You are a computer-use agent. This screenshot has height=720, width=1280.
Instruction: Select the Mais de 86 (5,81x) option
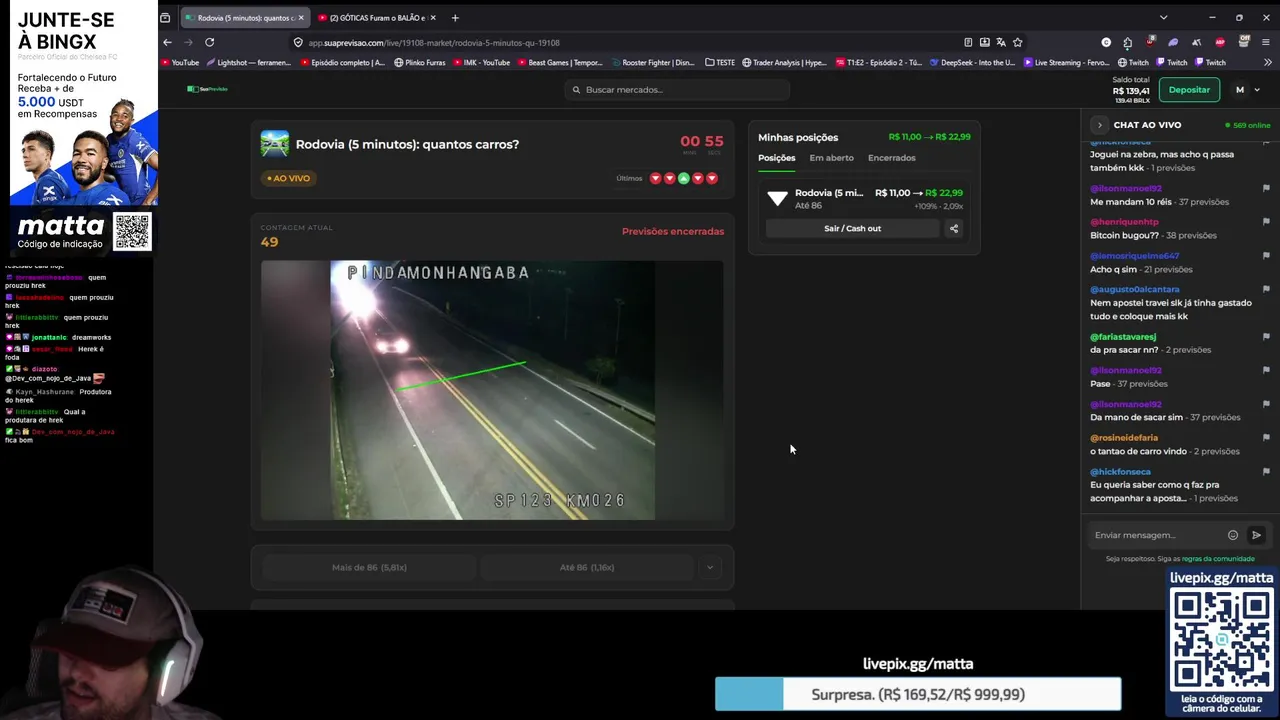point(369,567)
